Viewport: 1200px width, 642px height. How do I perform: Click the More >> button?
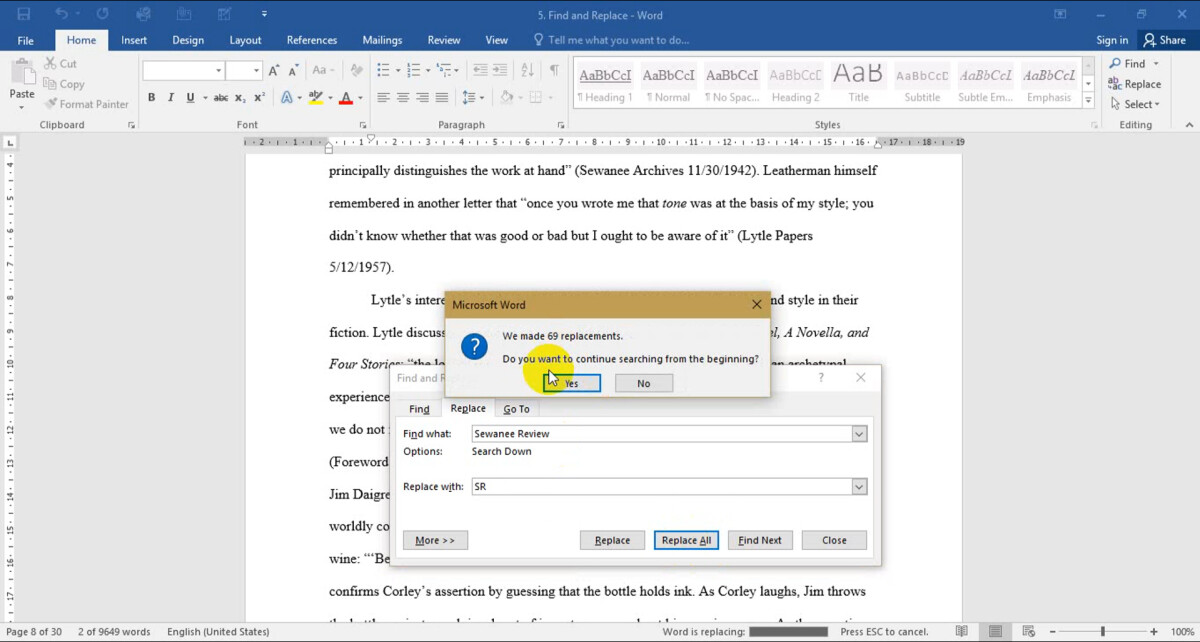tap(435, 540)
